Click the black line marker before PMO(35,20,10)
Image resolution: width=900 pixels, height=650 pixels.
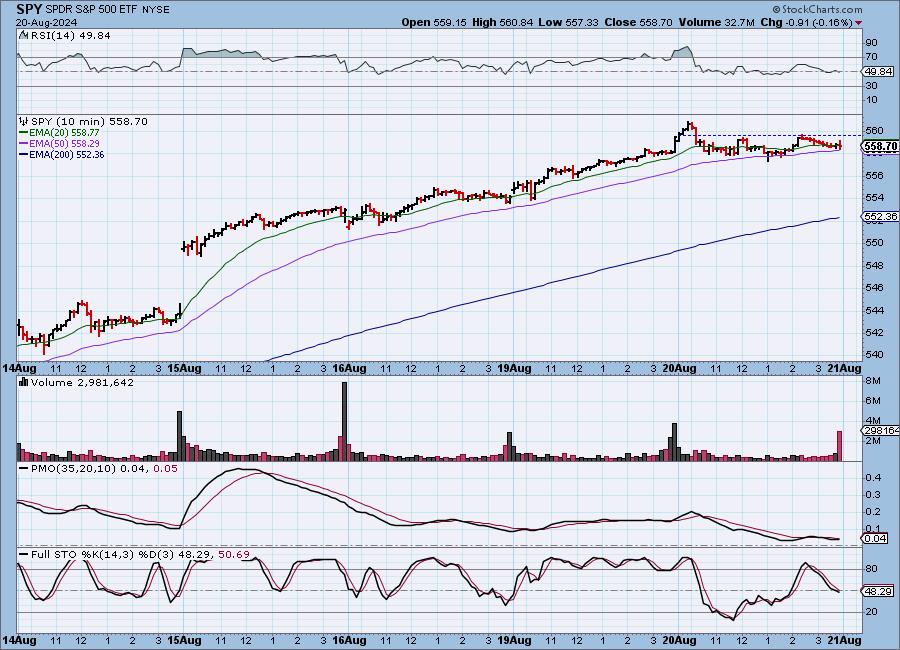click(24, 469)
